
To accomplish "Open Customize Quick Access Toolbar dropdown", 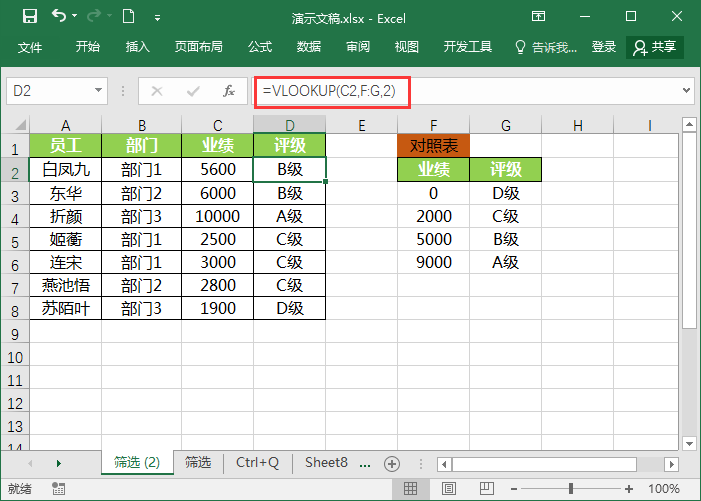I will coord(157,16).
